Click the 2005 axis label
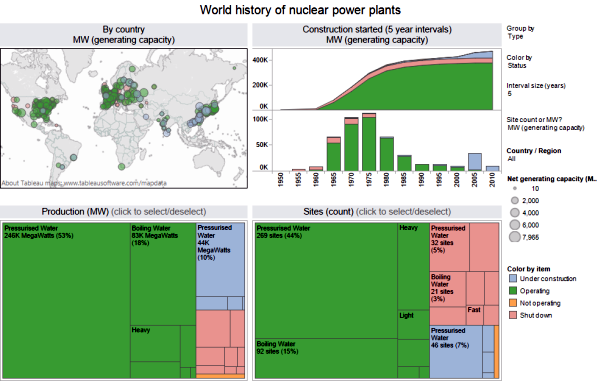600x381 pixels. [x=475, y=180]
